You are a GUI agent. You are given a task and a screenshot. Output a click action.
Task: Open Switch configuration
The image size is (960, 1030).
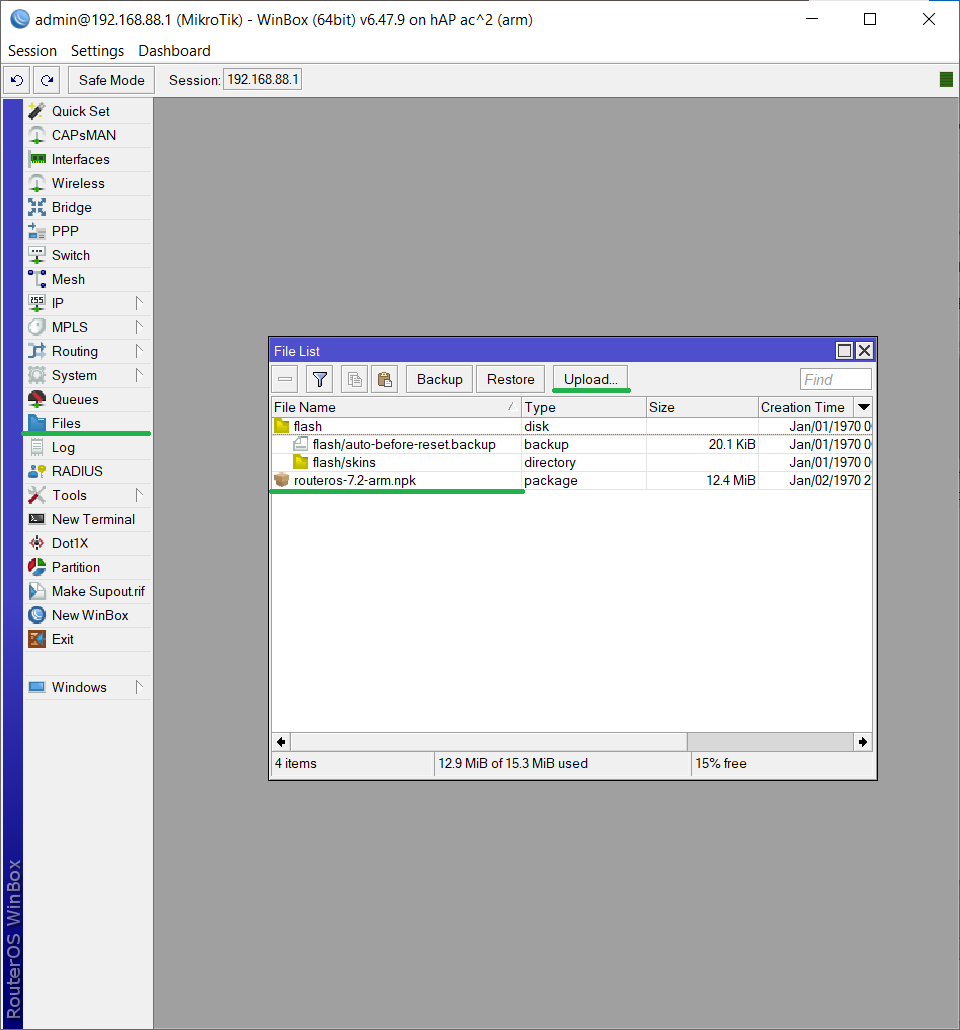click(x=88, y=255)
